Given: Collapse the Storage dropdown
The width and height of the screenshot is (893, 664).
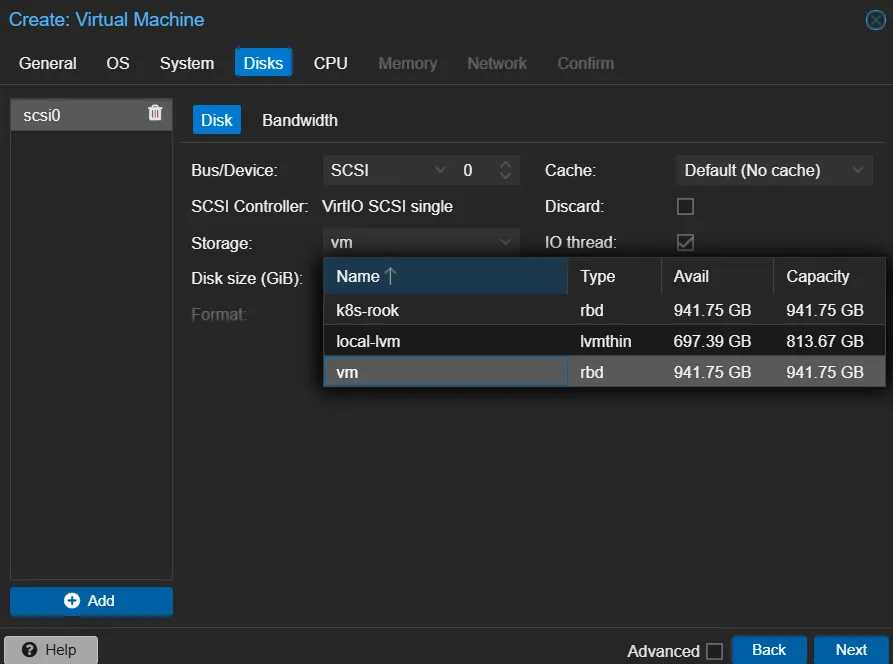Looking at the screenshot, I should click(505, 242).
